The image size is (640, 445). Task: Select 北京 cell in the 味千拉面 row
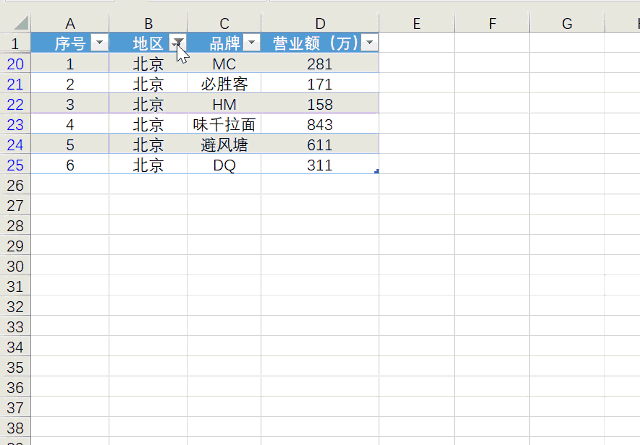point(148,124)
